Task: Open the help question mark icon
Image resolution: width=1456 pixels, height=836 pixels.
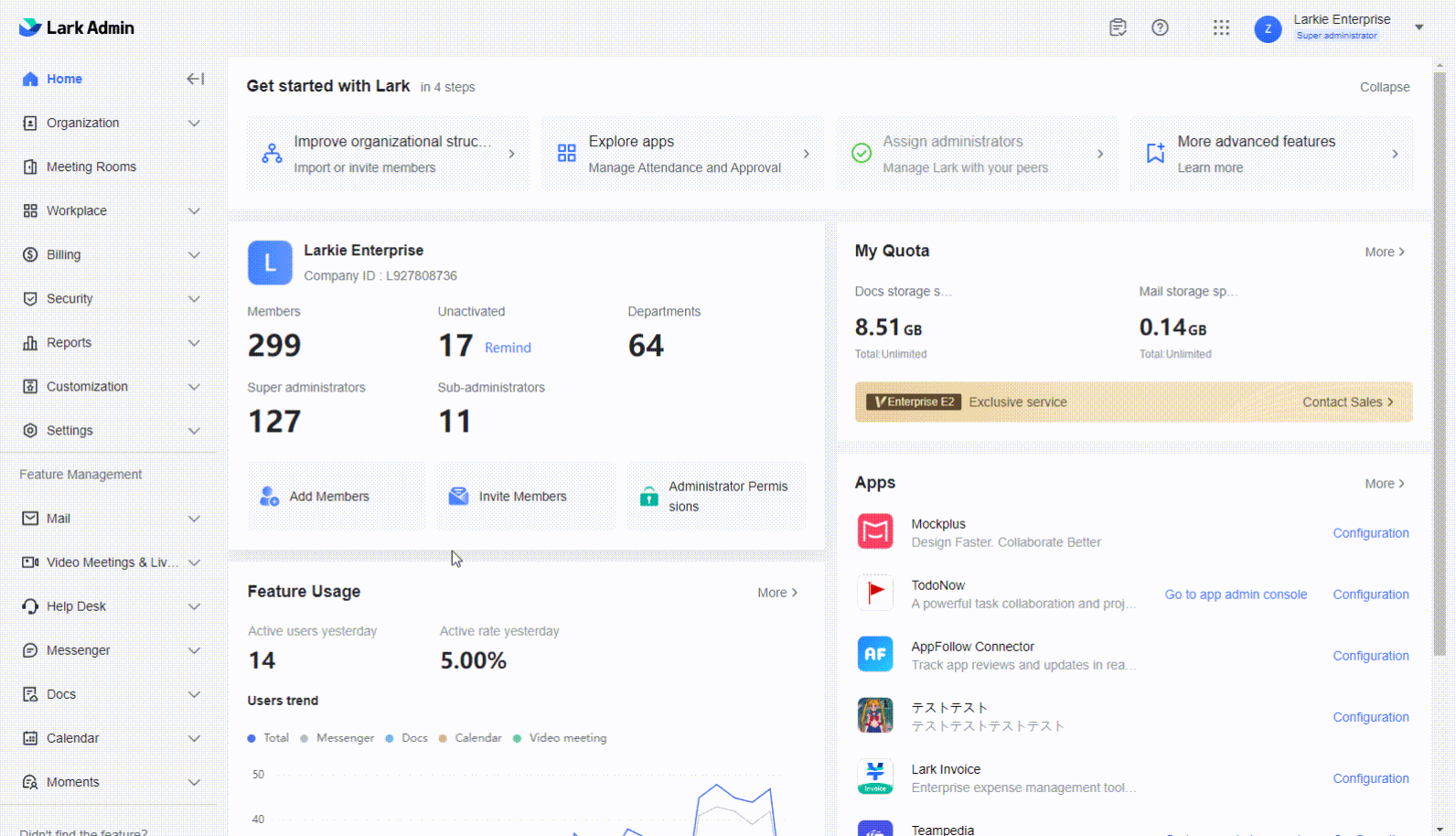Action: 1160,27
